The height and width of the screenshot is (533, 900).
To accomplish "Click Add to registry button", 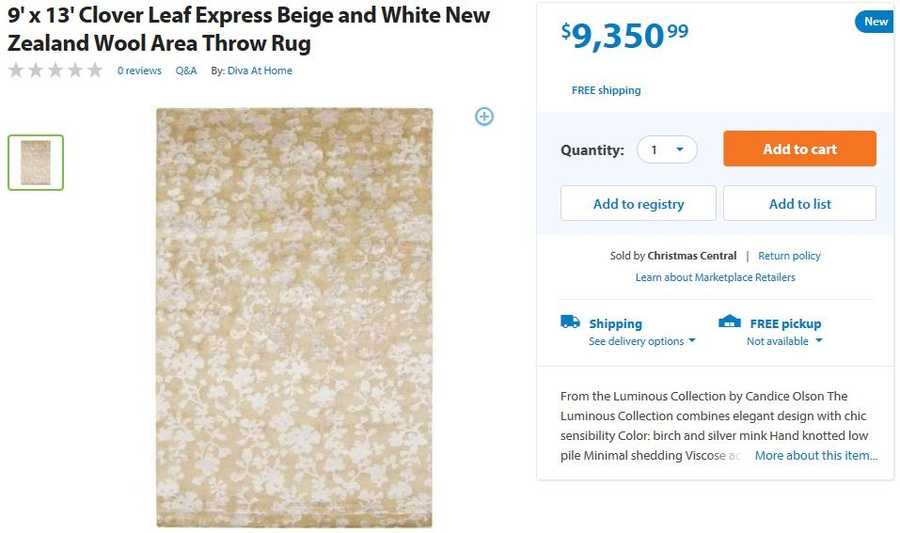I will coord(638,203).
